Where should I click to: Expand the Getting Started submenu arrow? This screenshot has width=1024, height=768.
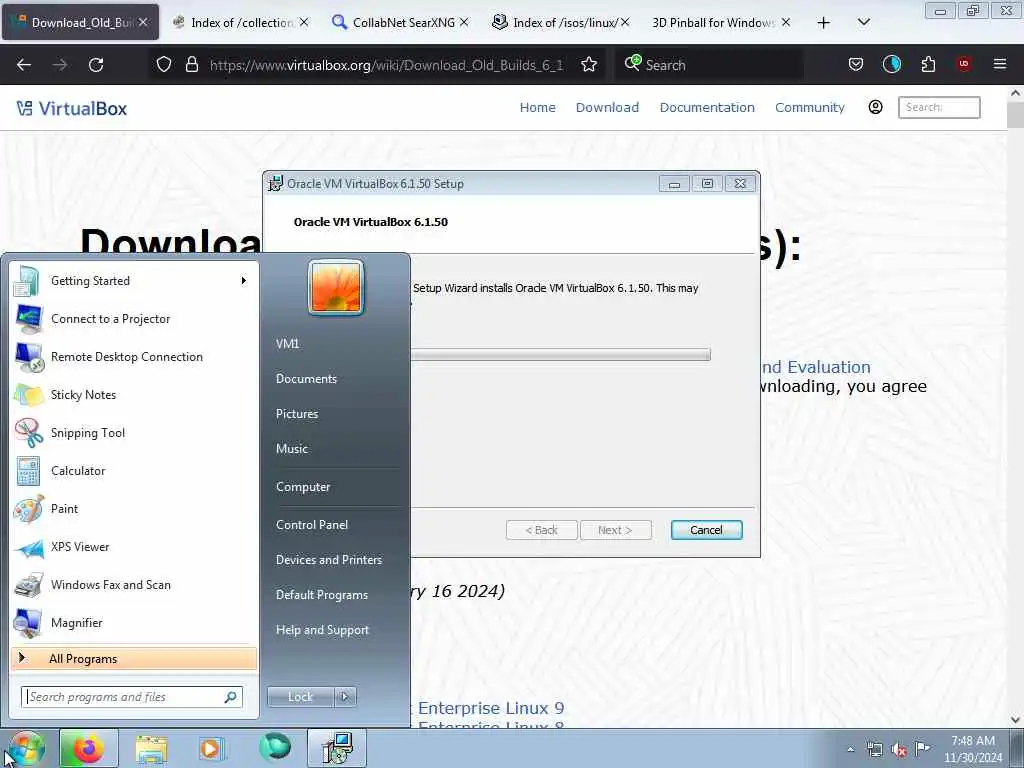(x=244, y=281)
